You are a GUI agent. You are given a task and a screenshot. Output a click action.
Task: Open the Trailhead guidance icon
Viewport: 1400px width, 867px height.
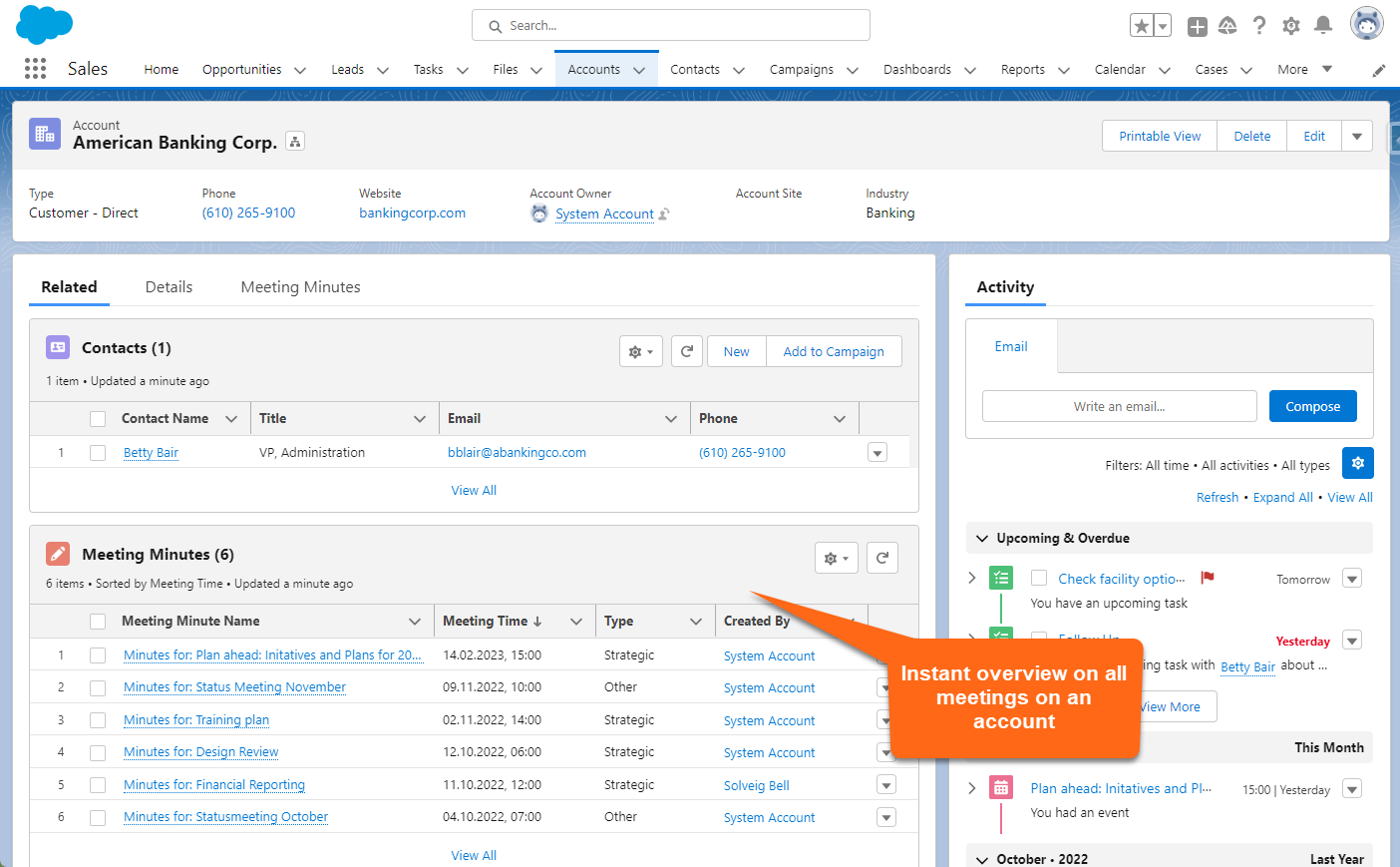1227,26
